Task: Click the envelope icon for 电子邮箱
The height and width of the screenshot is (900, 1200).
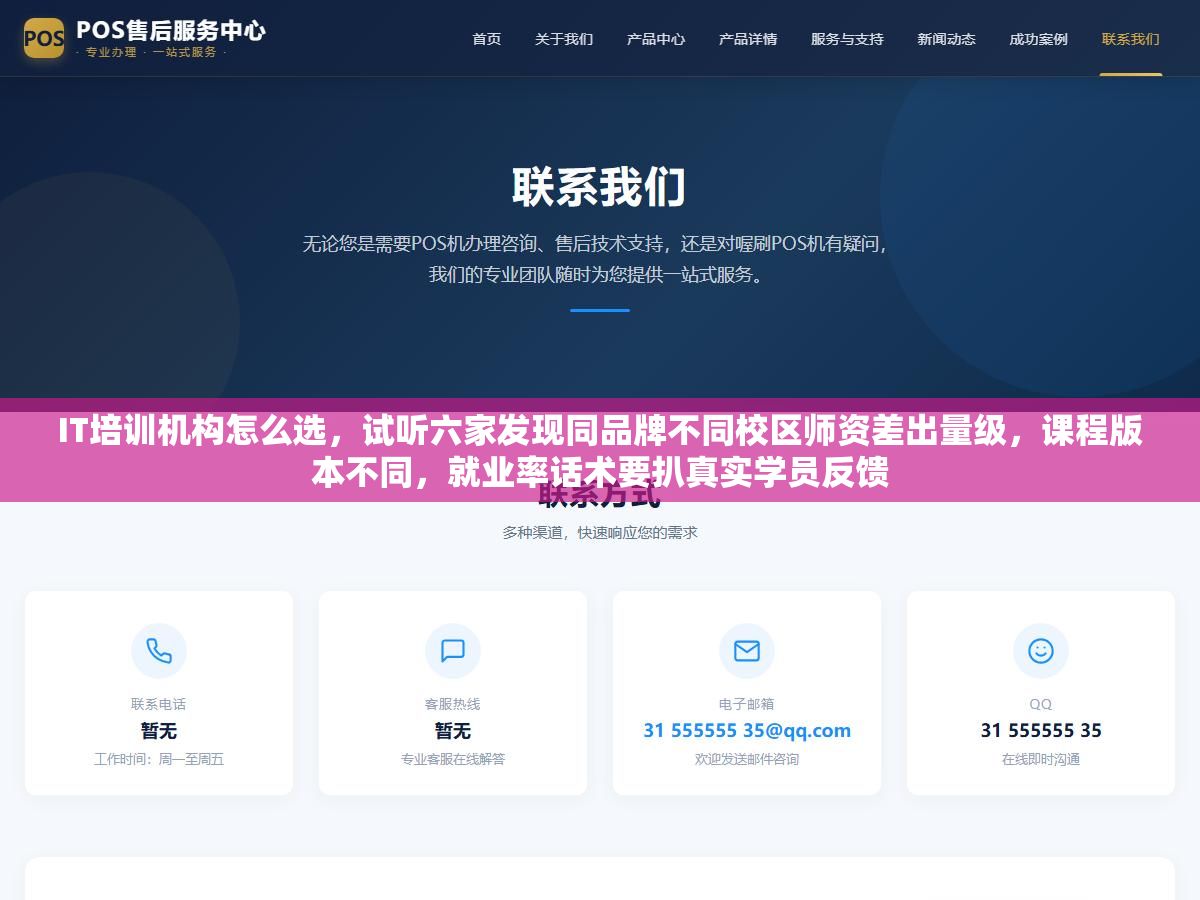Action: (x=747, y=651)
